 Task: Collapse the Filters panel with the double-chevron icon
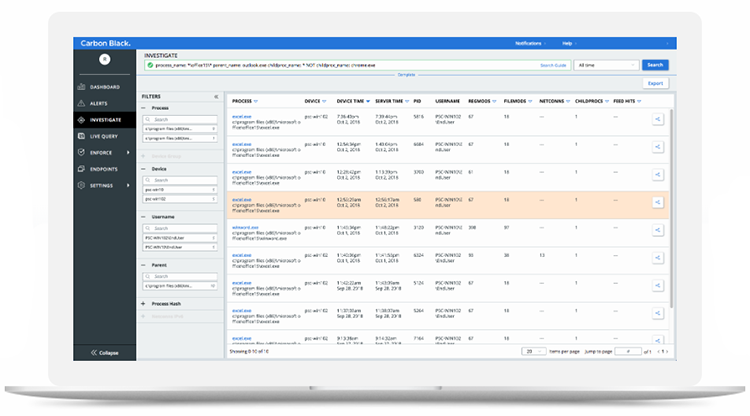click(216, 97)
